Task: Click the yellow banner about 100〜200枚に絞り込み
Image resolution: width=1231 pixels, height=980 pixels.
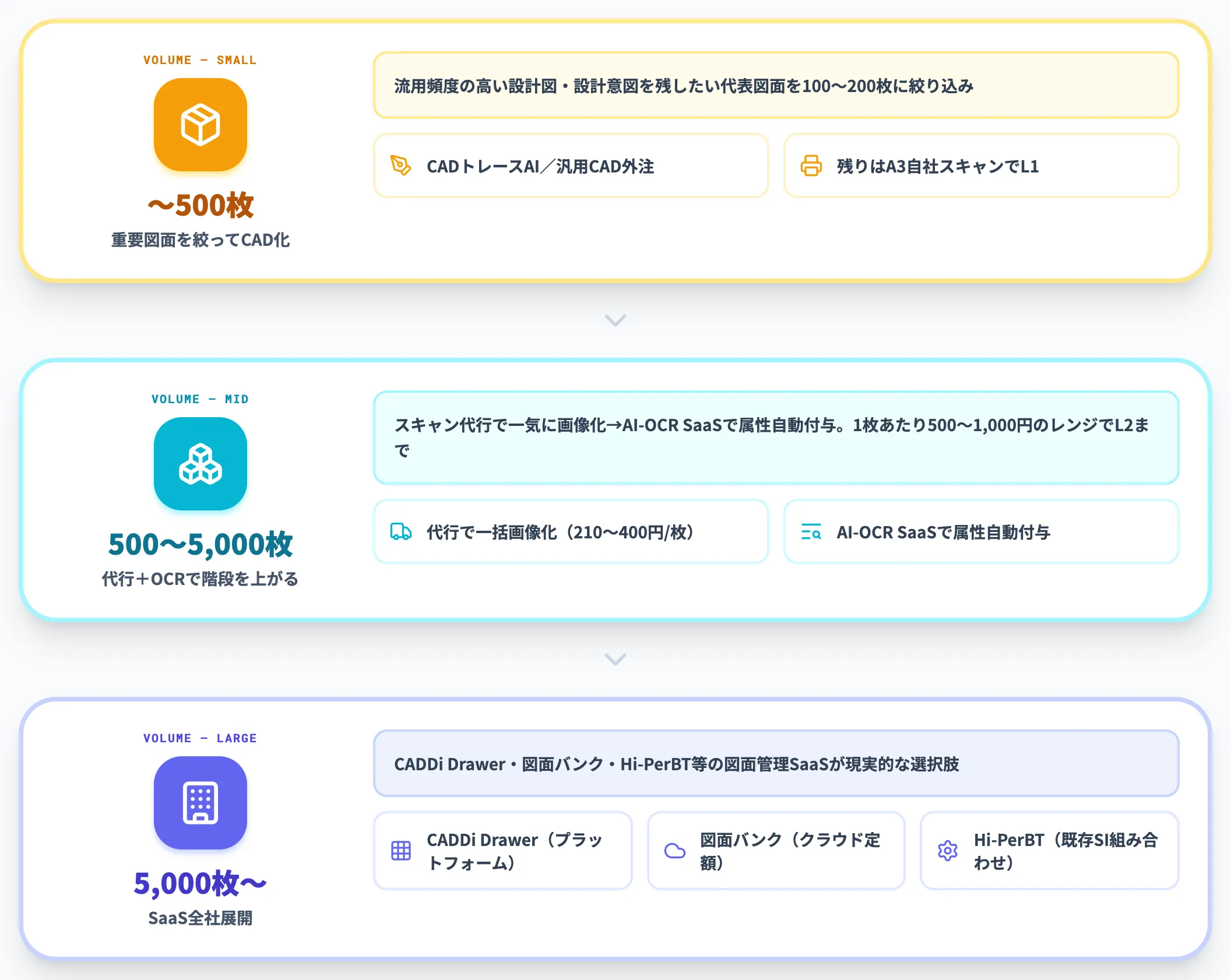Action: (x=776, y=86)
